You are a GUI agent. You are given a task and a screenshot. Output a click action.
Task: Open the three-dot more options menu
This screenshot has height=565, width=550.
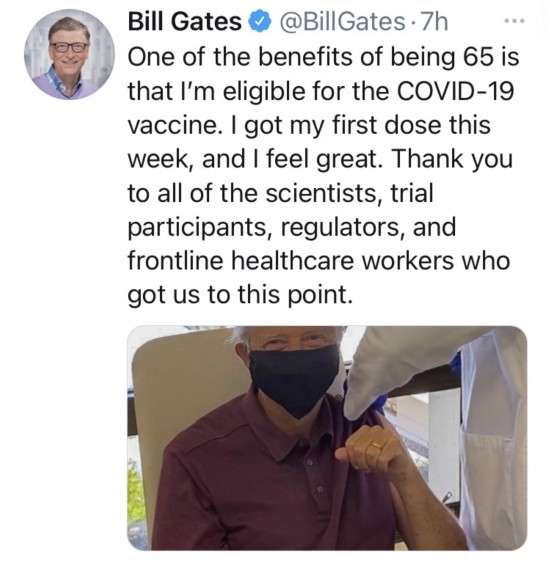(515, 22)
